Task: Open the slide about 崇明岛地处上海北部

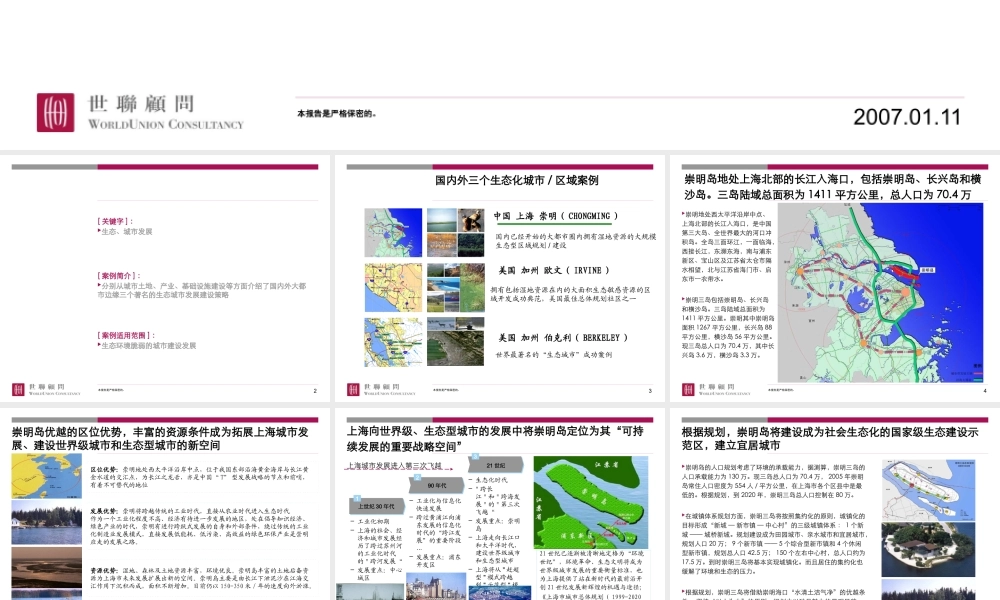Action: (835, 279)
